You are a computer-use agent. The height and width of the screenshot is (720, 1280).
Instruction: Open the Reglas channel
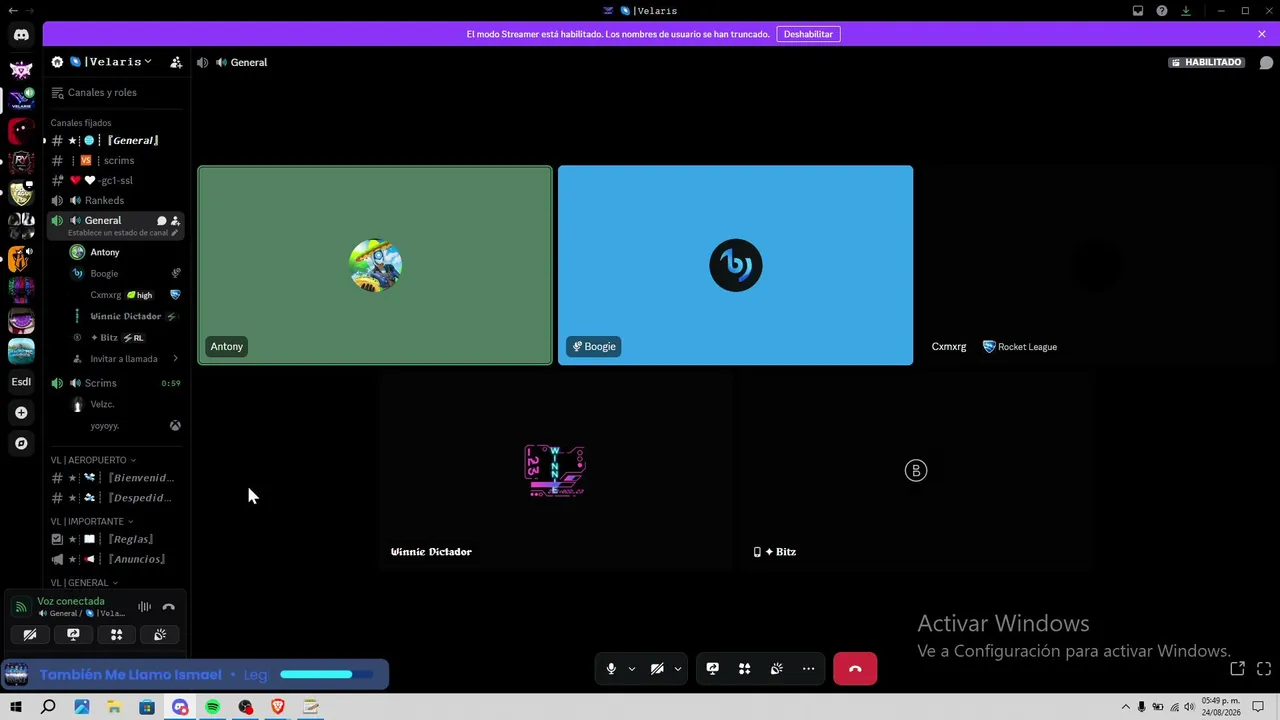[116, 539]
